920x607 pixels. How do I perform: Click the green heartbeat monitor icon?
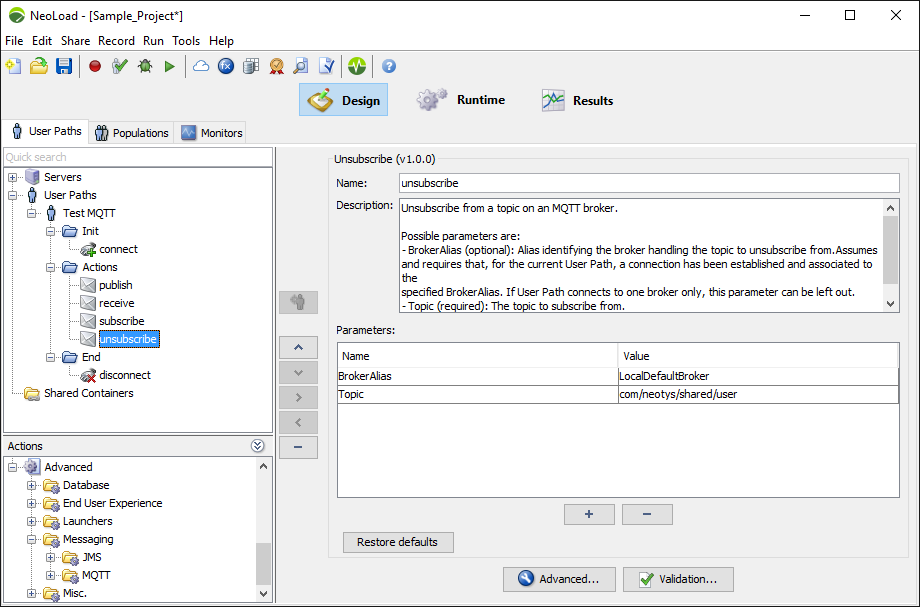357,66
